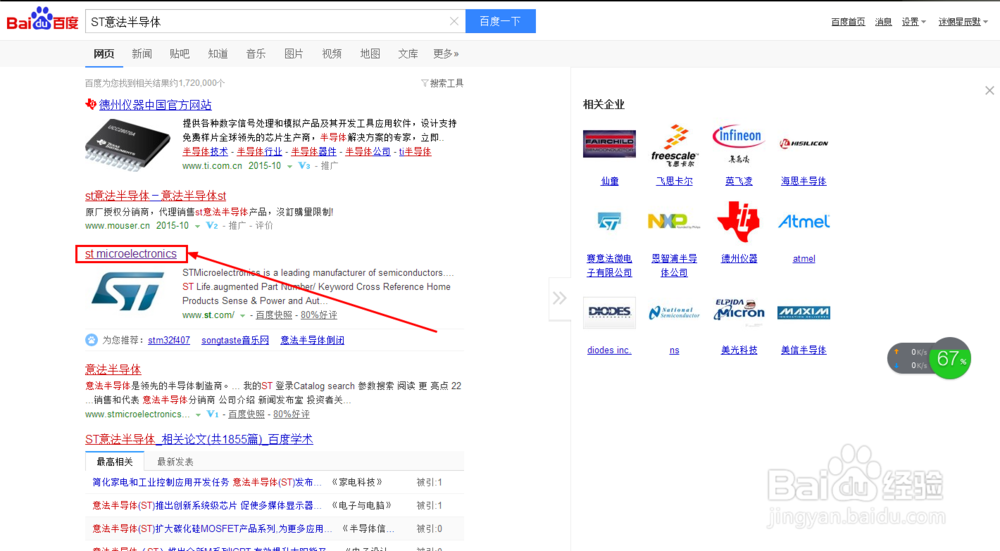Expand the 更多 tab menu
This screenshot has width=1000, height=551.
(x=446, y=54)
